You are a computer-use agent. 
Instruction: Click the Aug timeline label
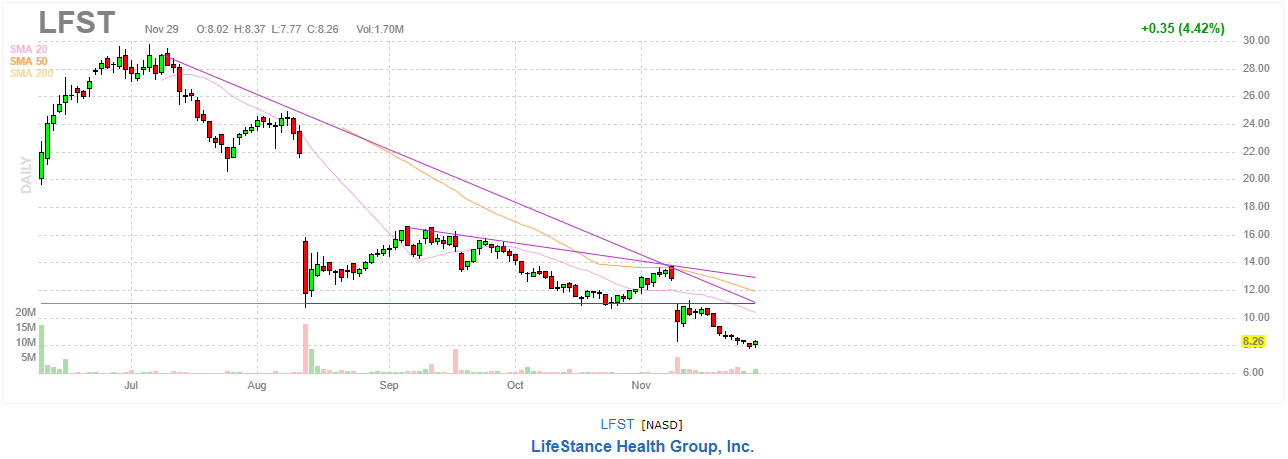pos(257,384)
